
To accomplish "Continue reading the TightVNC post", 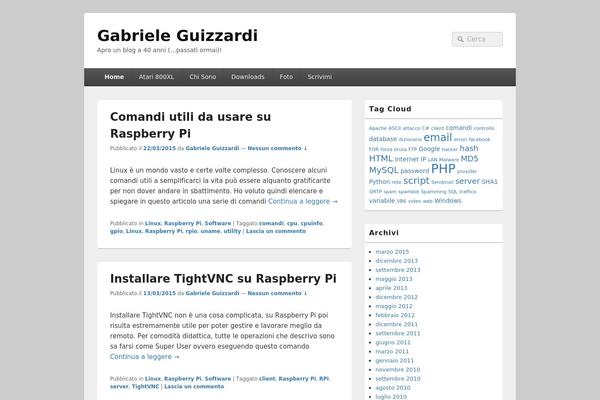I will tap(144, 357).
